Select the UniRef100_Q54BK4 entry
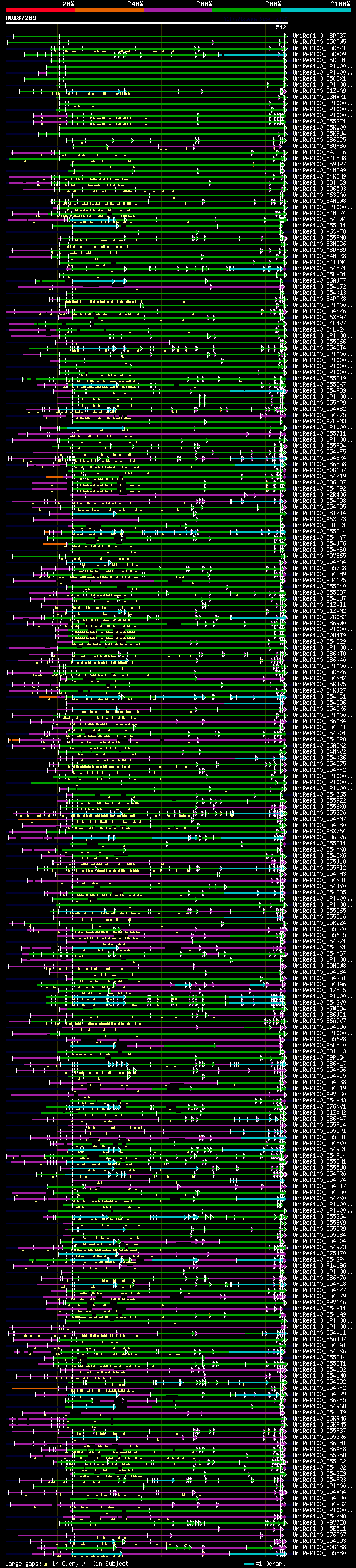The image size is (356, 1568). pyautogui.click(x=319, y=458)
